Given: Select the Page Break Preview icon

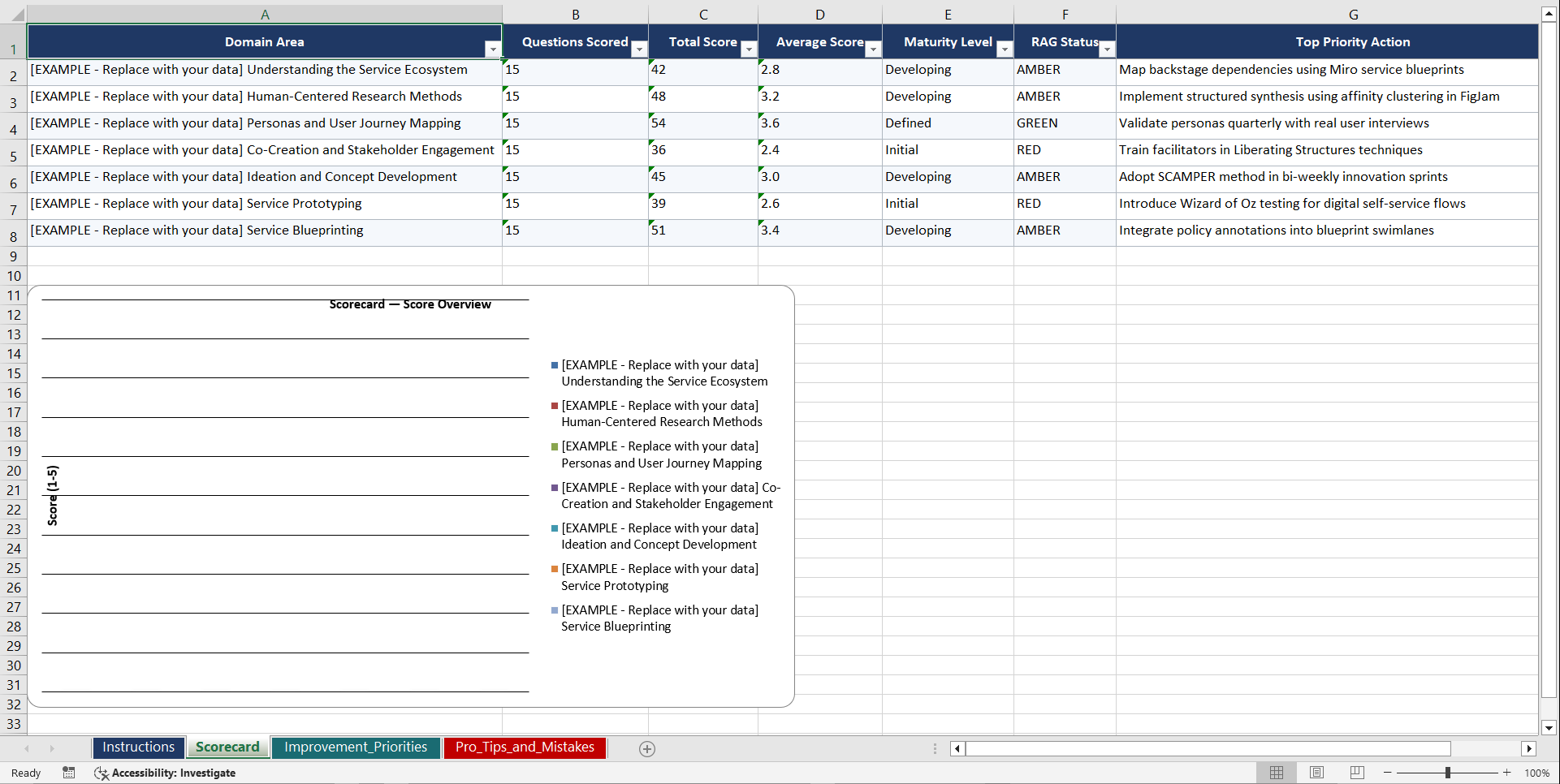Looking at the screenshot, I should (1356, 773).
